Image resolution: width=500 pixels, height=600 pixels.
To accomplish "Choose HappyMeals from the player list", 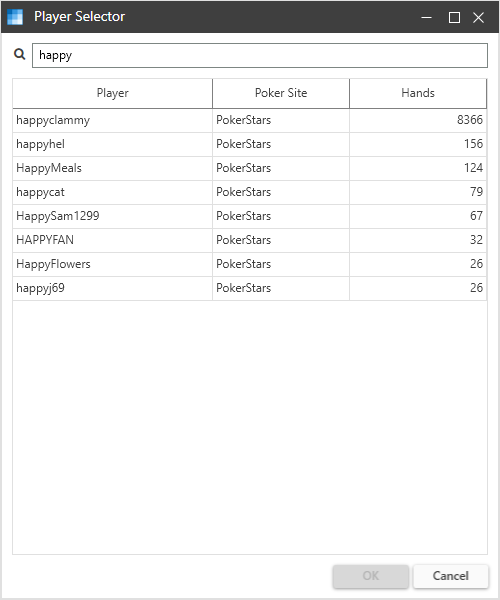I will coord(249,168).
